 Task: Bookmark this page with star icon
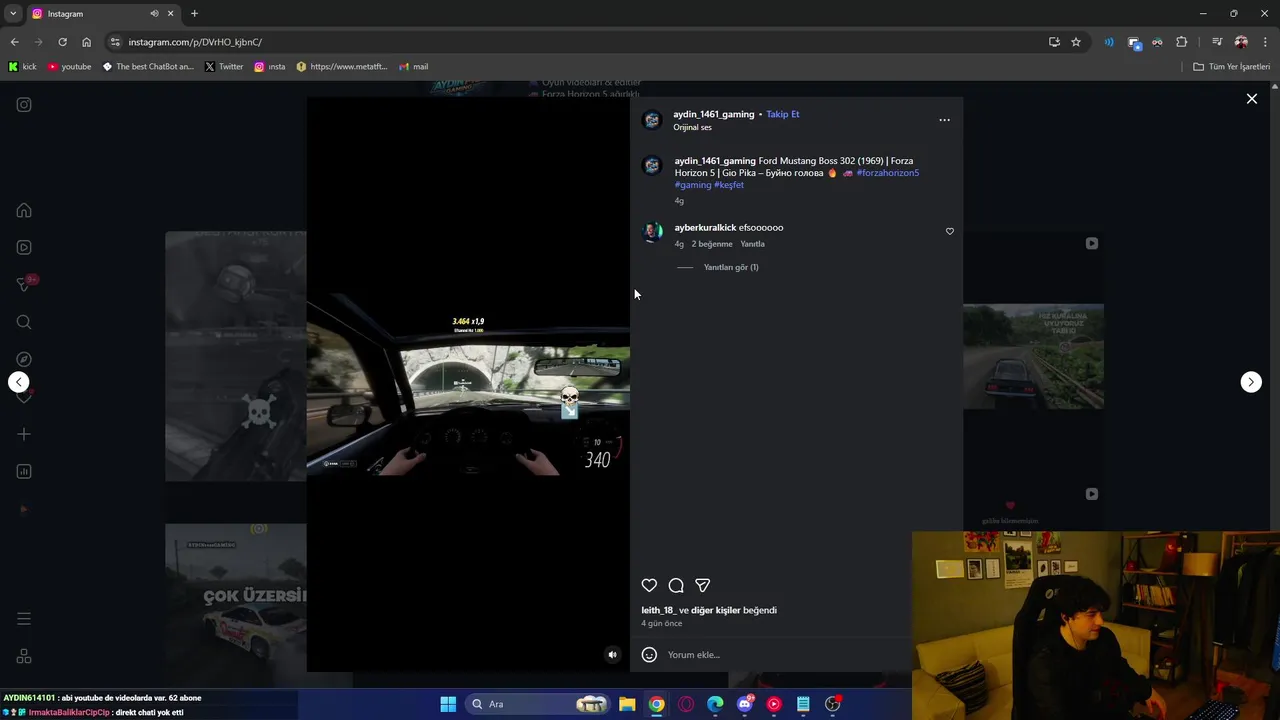coord(1076,42)
